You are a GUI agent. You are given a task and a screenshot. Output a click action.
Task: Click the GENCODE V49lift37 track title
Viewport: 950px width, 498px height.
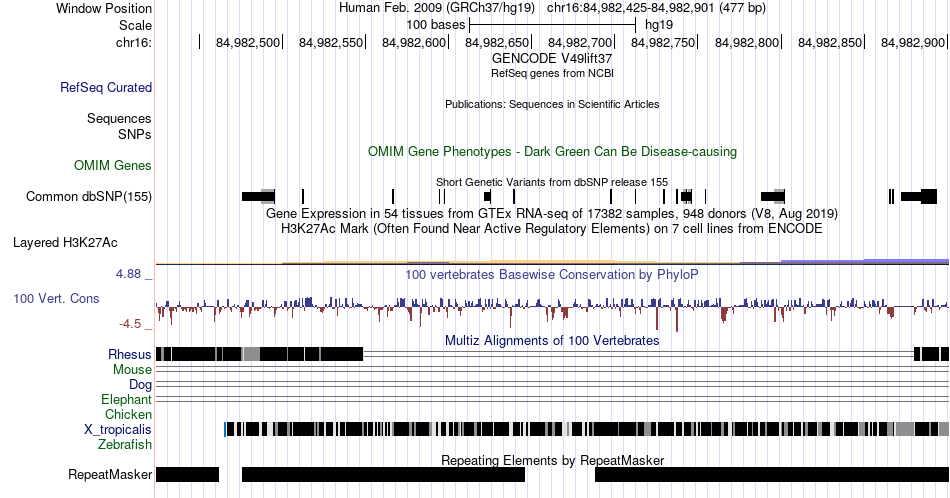552,59
